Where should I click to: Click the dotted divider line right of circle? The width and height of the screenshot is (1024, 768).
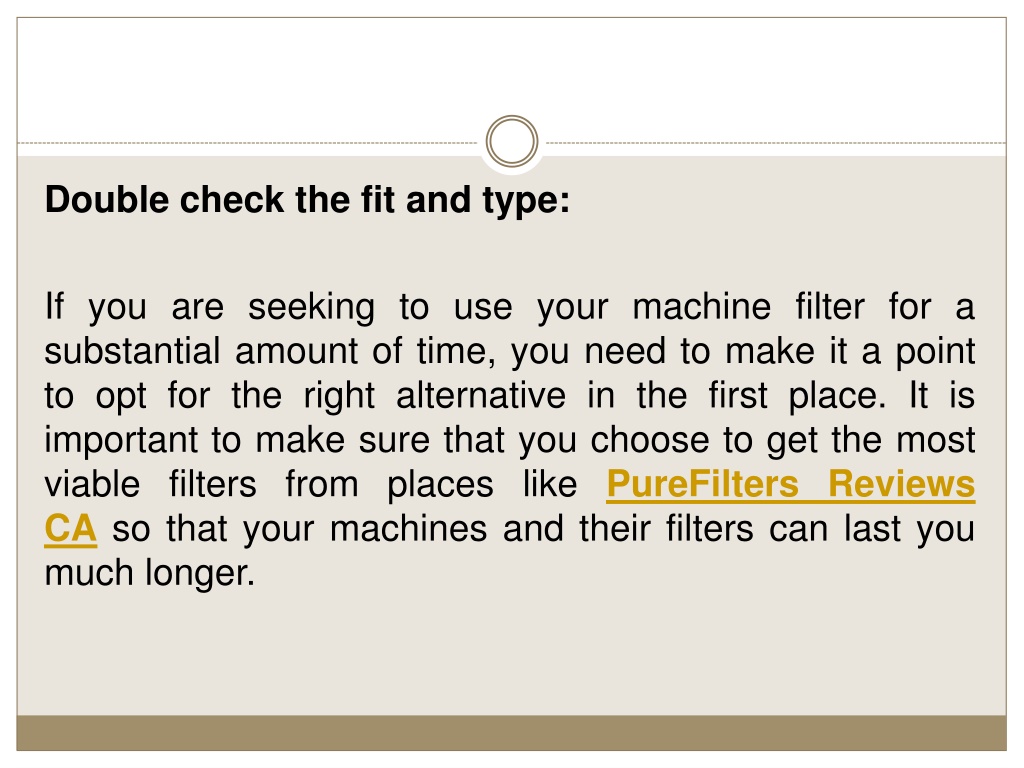pos(776,142)
